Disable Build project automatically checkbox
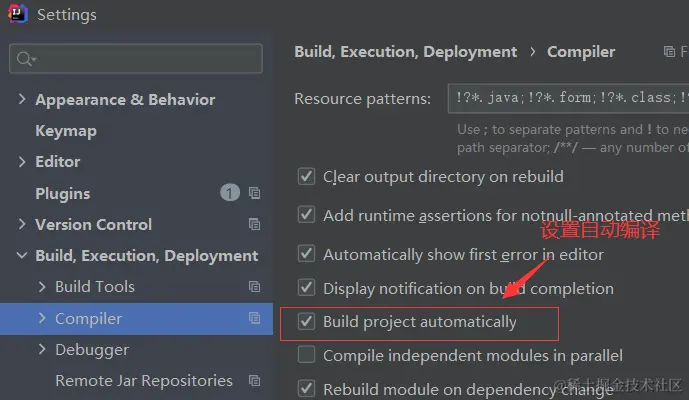Viewport: 689px width, 400px height. tap(307, 322)
